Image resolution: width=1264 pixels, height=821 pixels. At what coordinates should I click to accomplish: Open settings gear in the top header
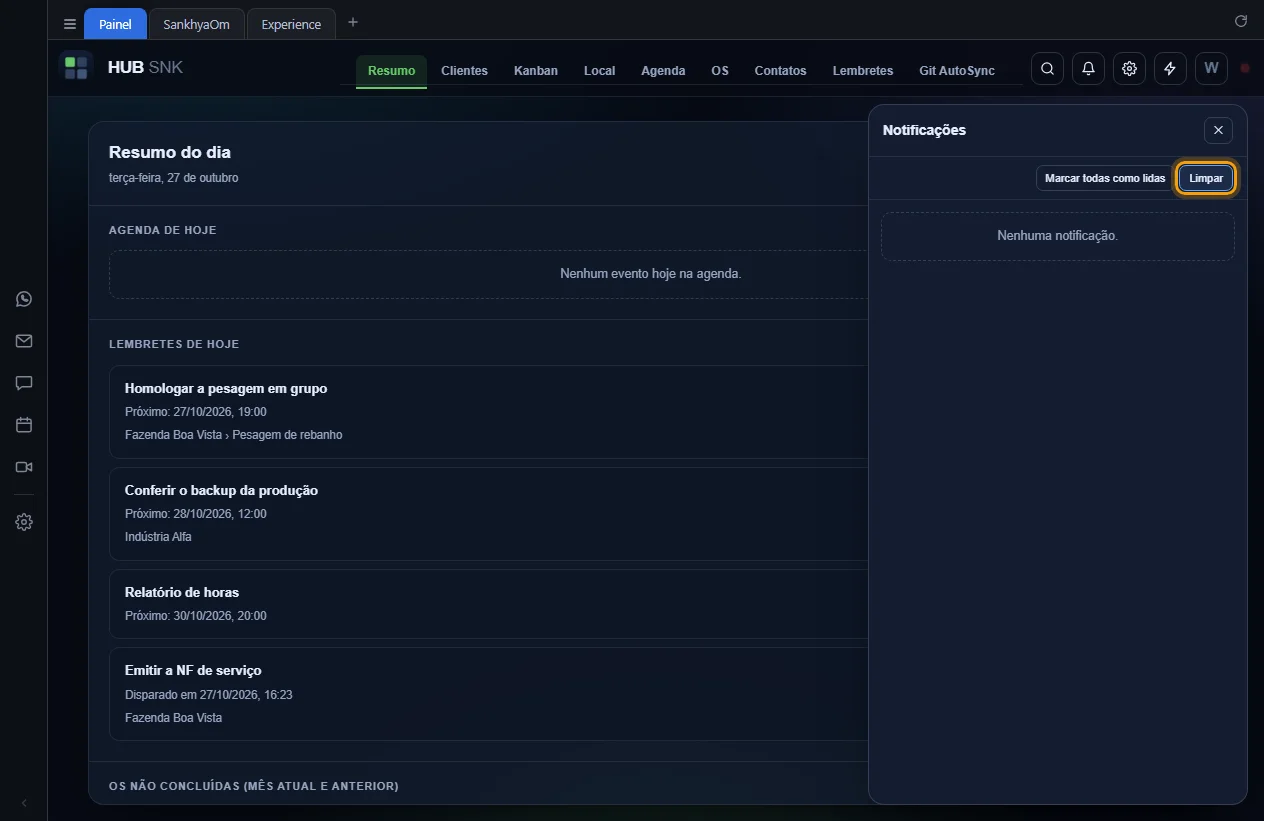[x=1129, y=68]
